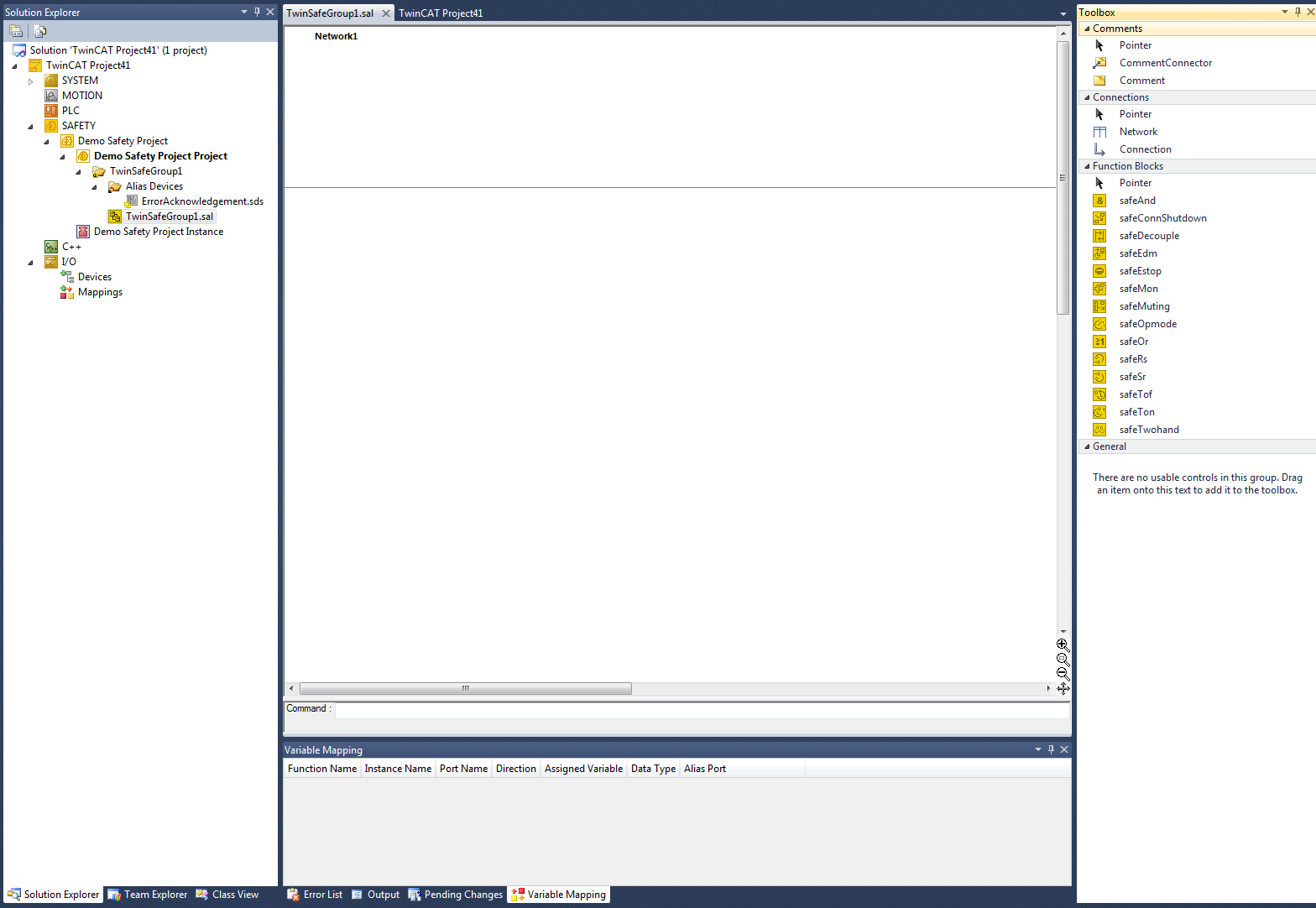Select the safeOr block icon
The image size is (1316, 908).
coord(1099,342)
